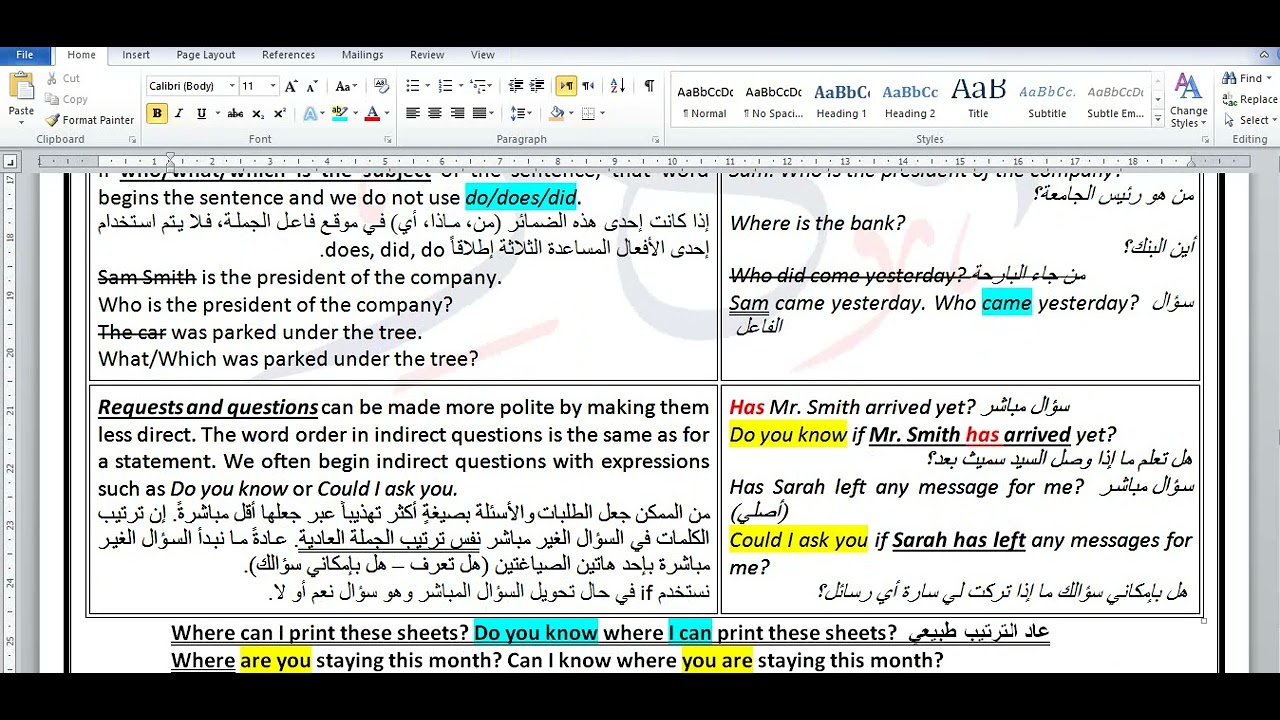The image size is (1280, 720).
Task: Click the Grow Font icon
Action: pos(291,86)
